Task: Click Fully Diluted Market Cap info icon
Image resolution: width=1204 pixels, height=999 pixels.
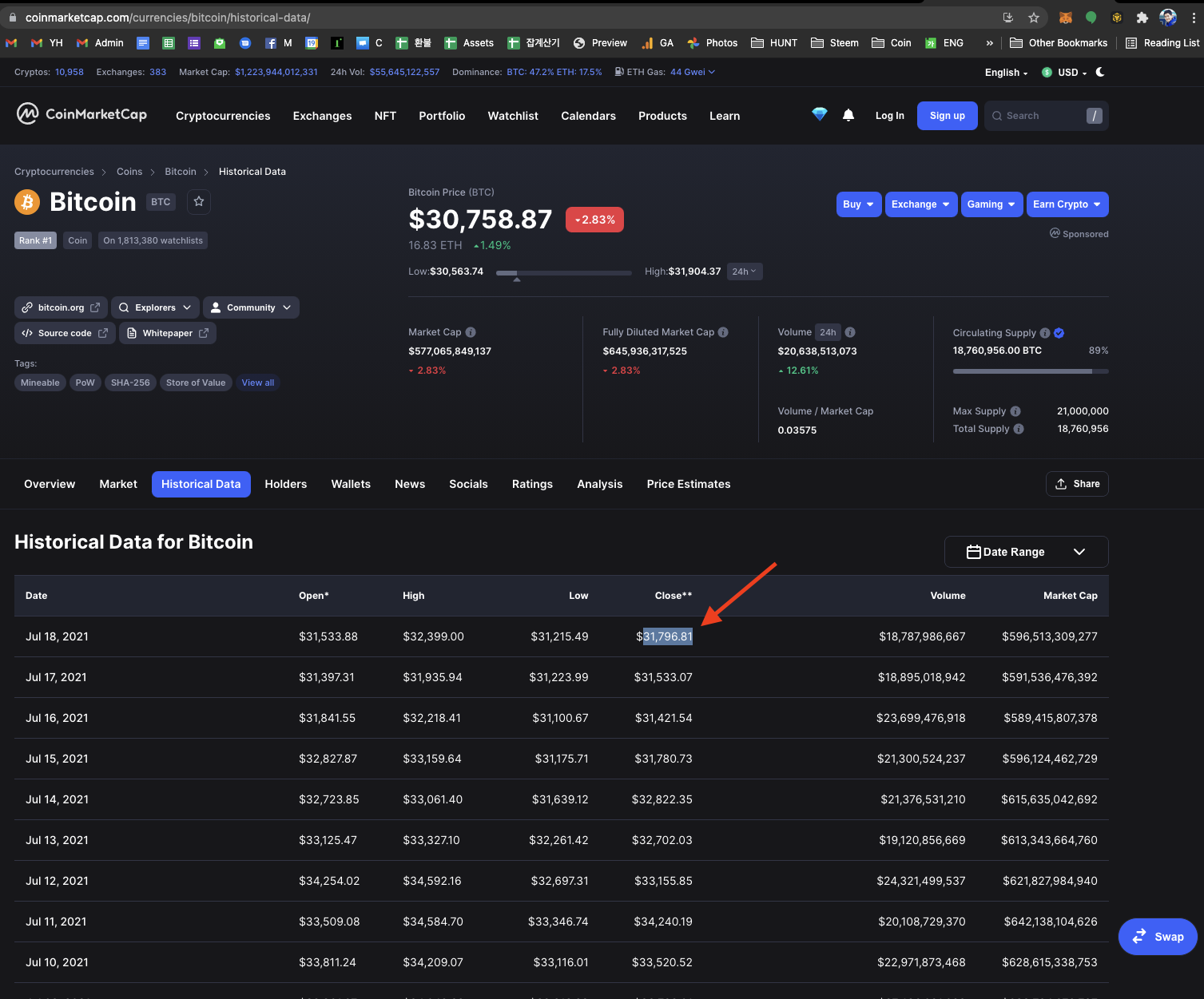Action: pos(723,332)
